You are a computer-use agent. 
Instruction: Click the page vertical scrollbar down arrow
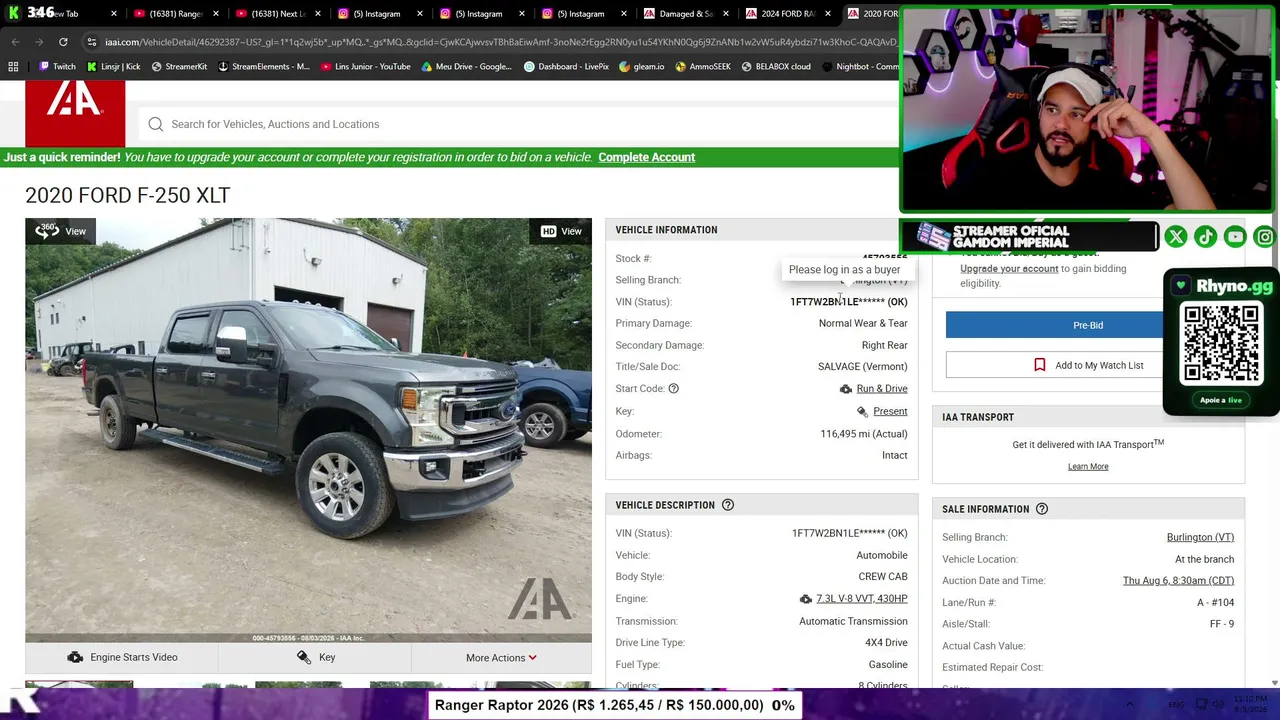[1274, 683]
